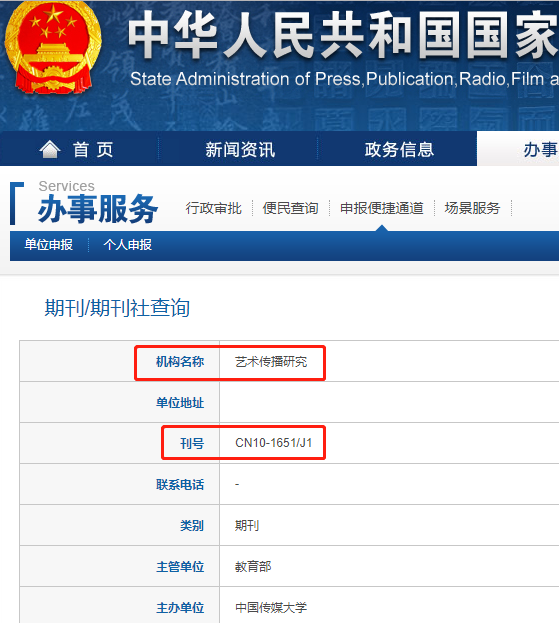Select the 办事 tab in the navigation bar

(x=540, y=150)
